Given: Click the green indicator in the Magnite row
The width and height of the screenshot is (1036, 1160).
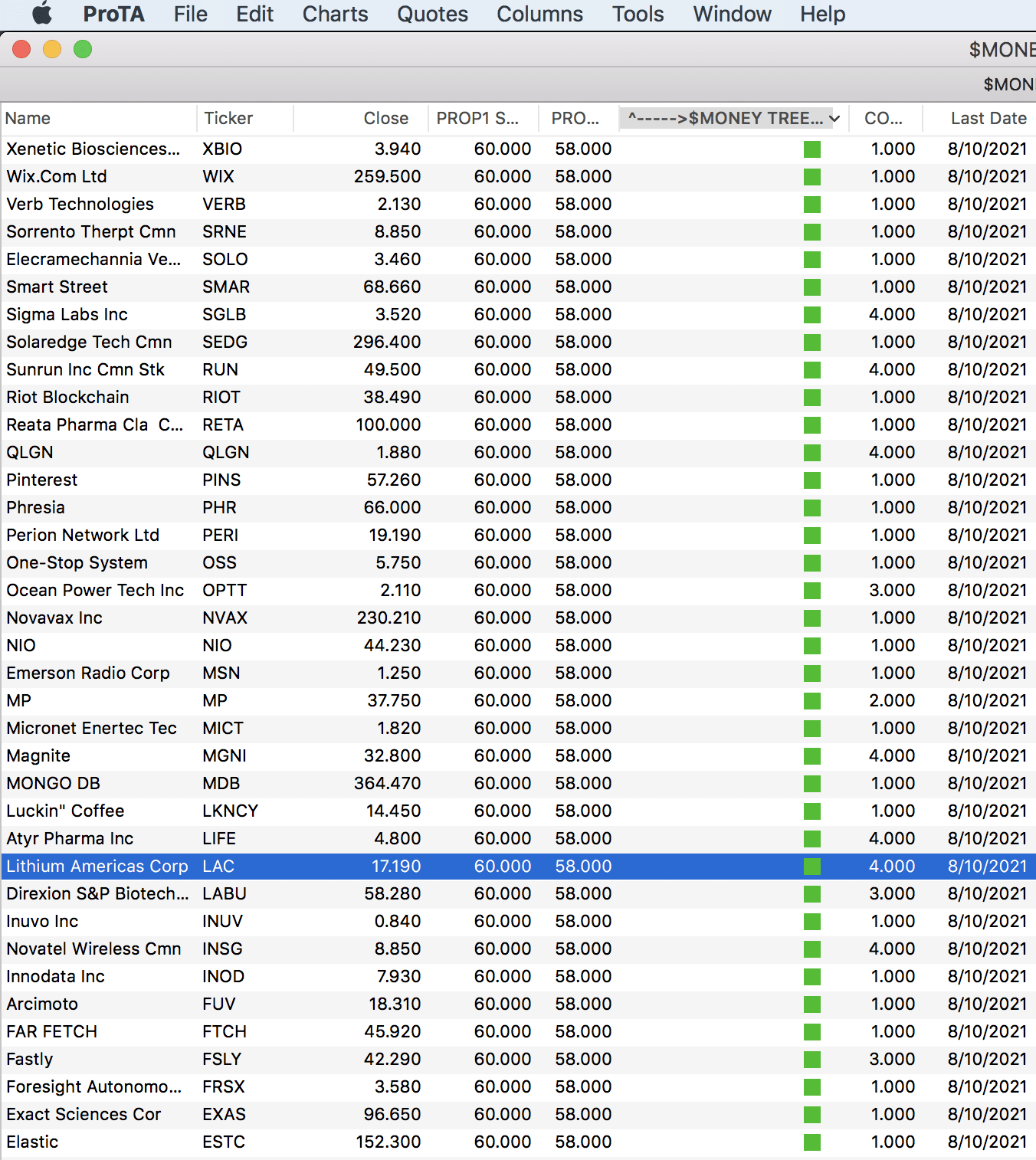Looking at the screenshot, I should [x=812, y=756].
